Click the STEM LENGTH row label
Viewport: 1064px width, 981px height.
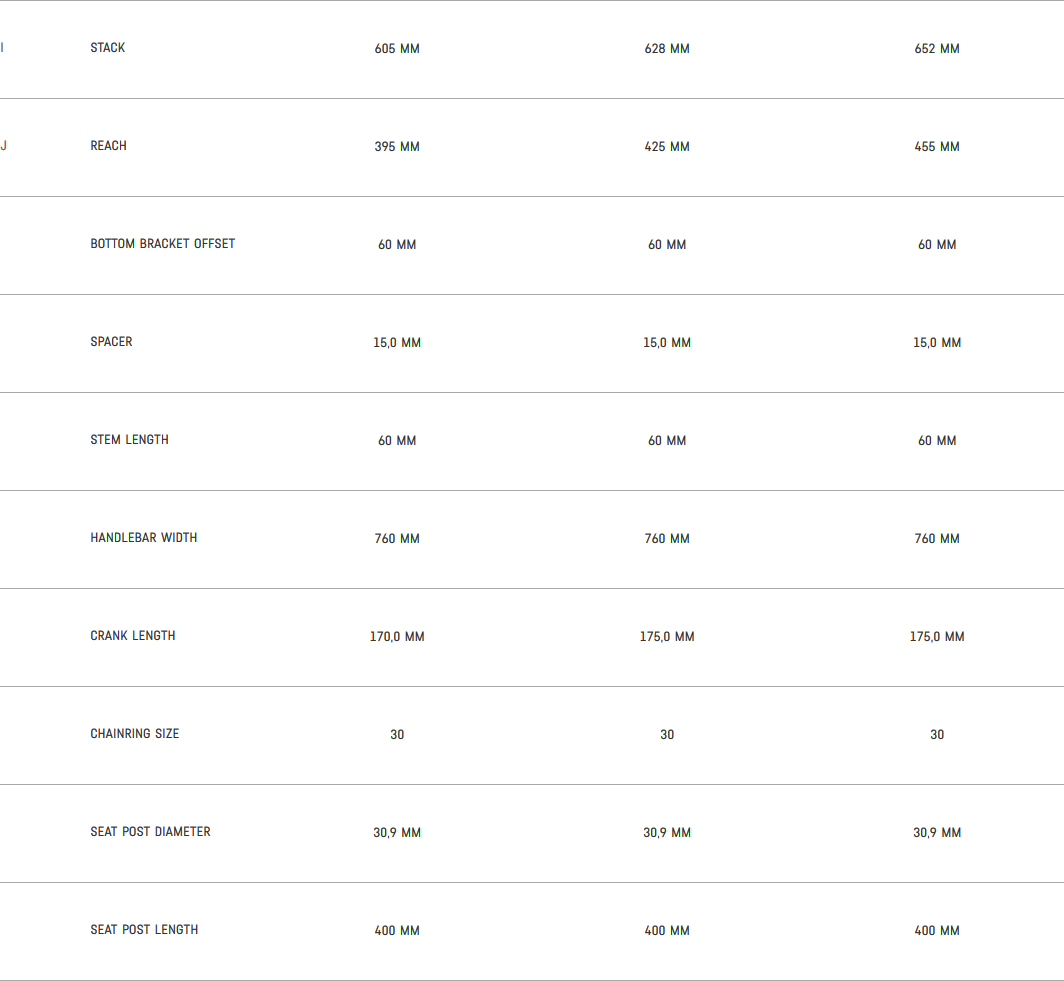pyautogui.click(x=130, y=440)
